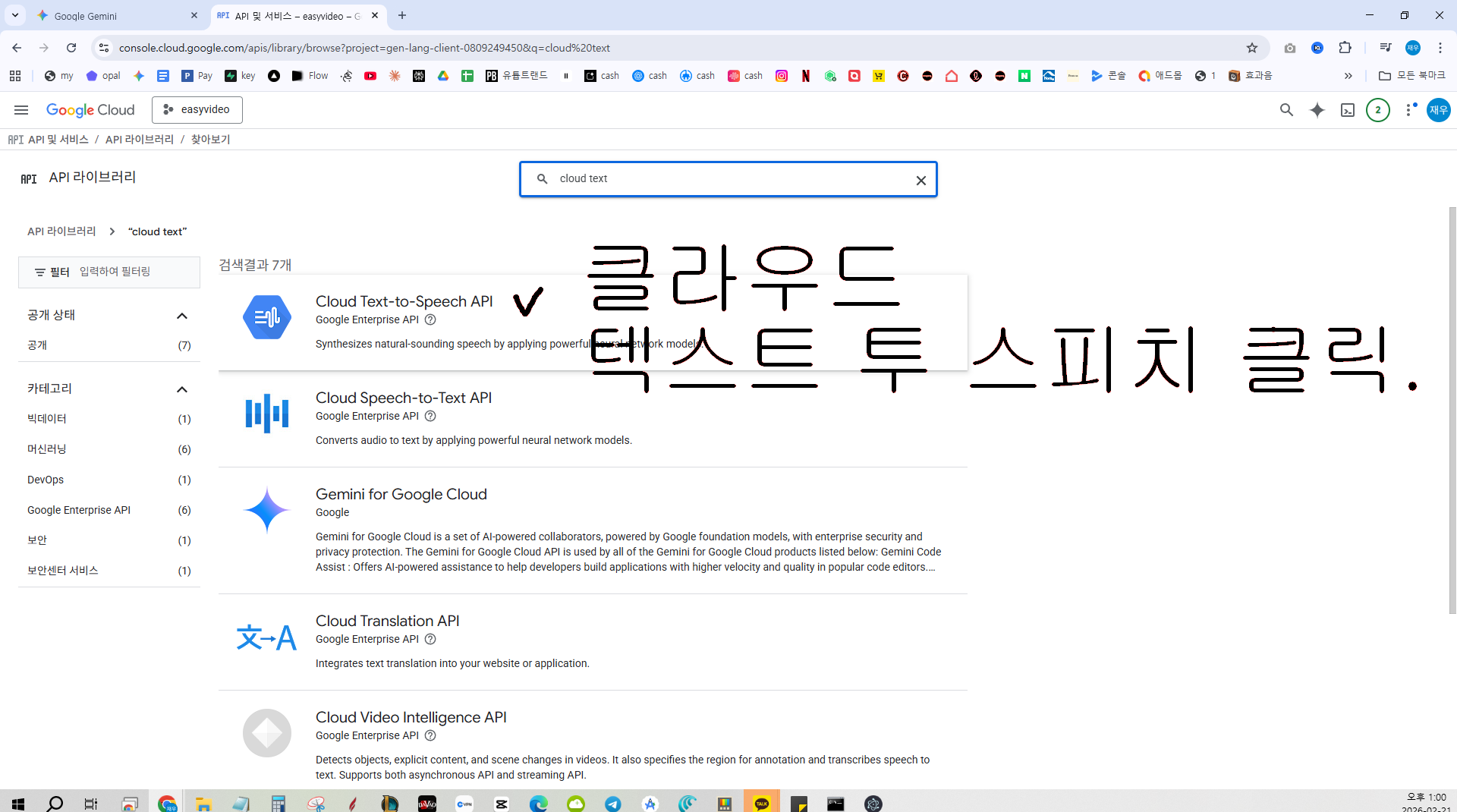The image size is (1457, 812).
Task: Go to API 라이브러리 breadcrumb
Action: [140, 140]
